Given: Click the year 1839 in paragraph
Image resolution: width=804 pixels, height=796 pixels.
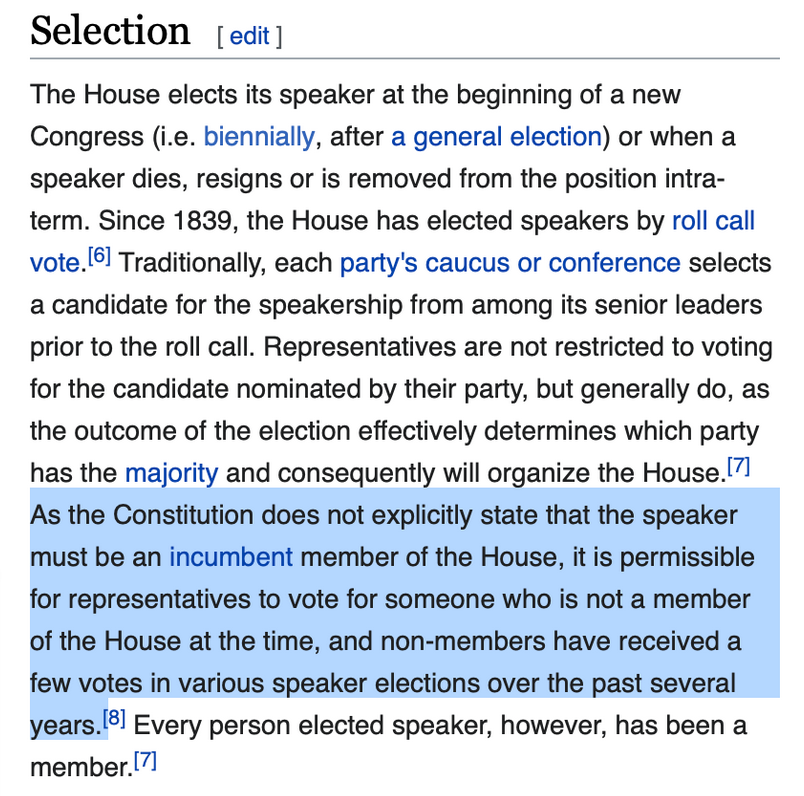Looking at the screenshot, I should (x=202, y=221).
